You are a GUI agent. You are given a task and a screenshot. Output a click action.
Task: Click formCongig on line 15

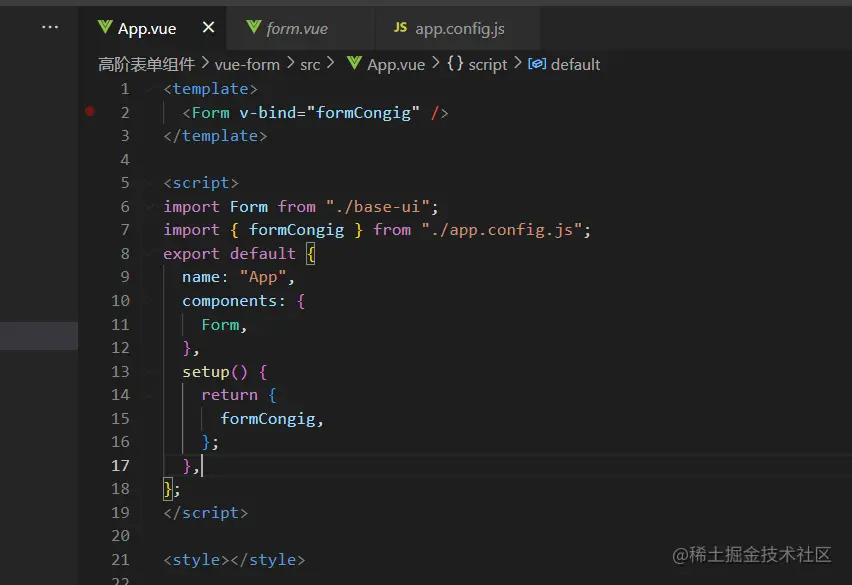click(x=268, y=419)
